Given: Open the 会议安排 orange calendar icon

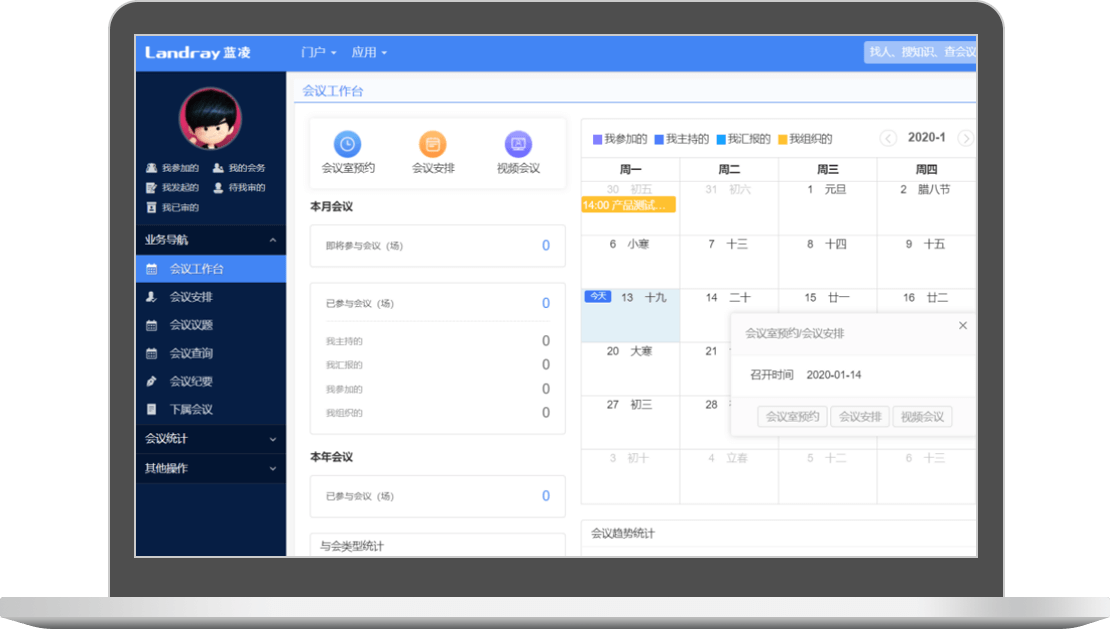Looking at the screenshot, I should coord(433,144).
